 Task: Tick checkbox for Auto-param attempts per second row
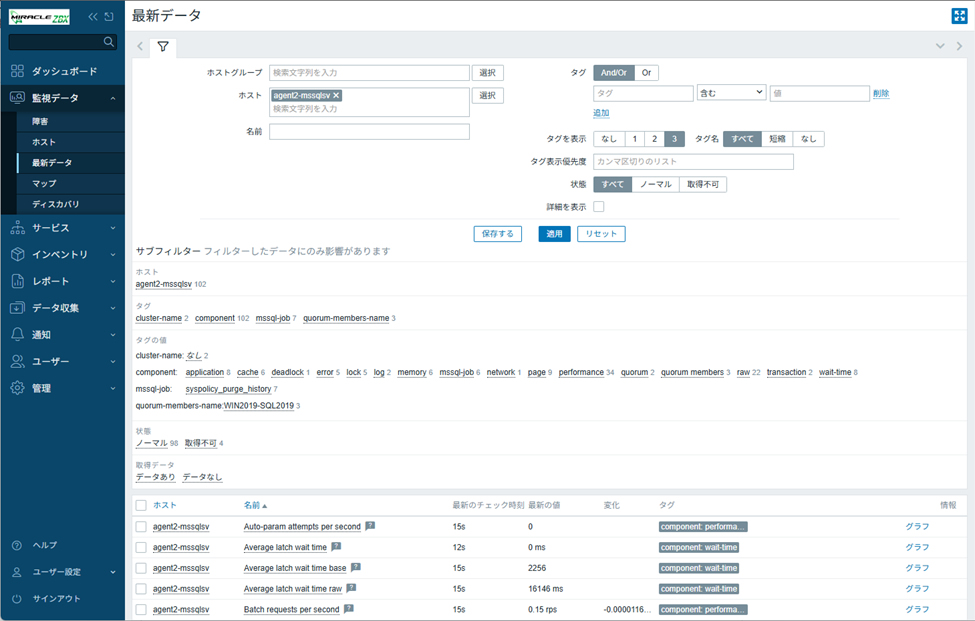pos(141,526)
